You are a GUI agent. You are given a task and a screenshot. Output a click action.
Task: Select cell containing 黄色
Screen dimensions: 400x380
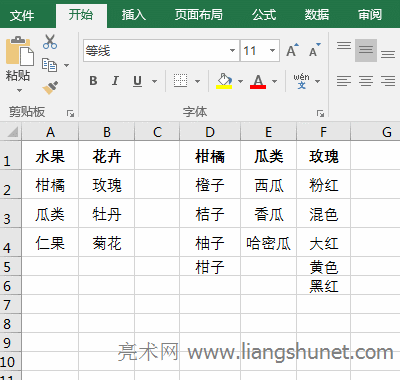click(x=323, y=266)
